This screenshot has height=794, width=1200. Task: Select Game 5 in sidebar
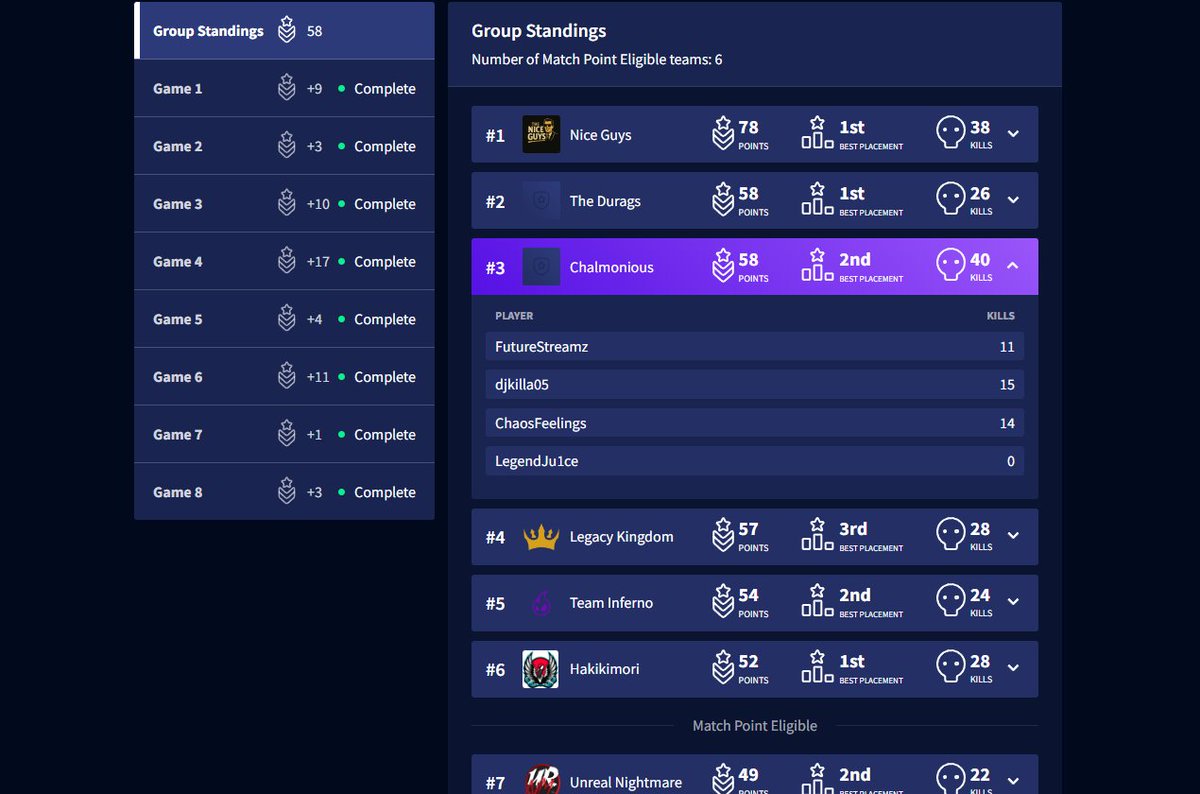pos(284,319)
